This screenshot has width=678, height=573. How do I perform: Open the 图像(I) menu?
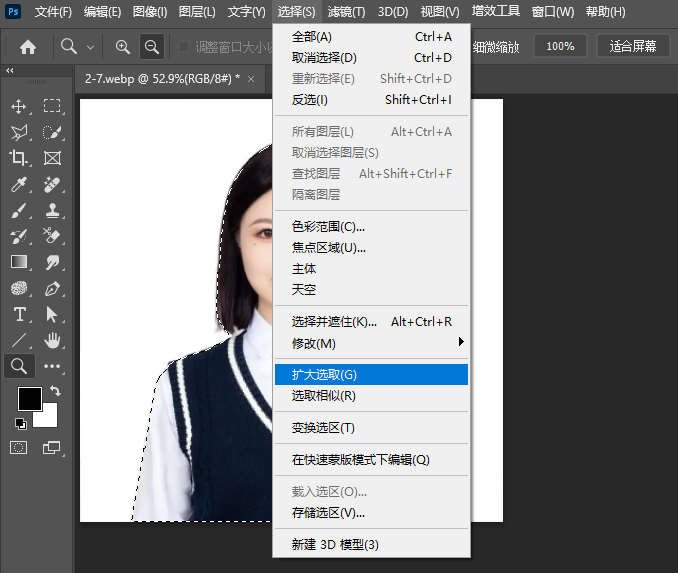[x=150, y=12]
